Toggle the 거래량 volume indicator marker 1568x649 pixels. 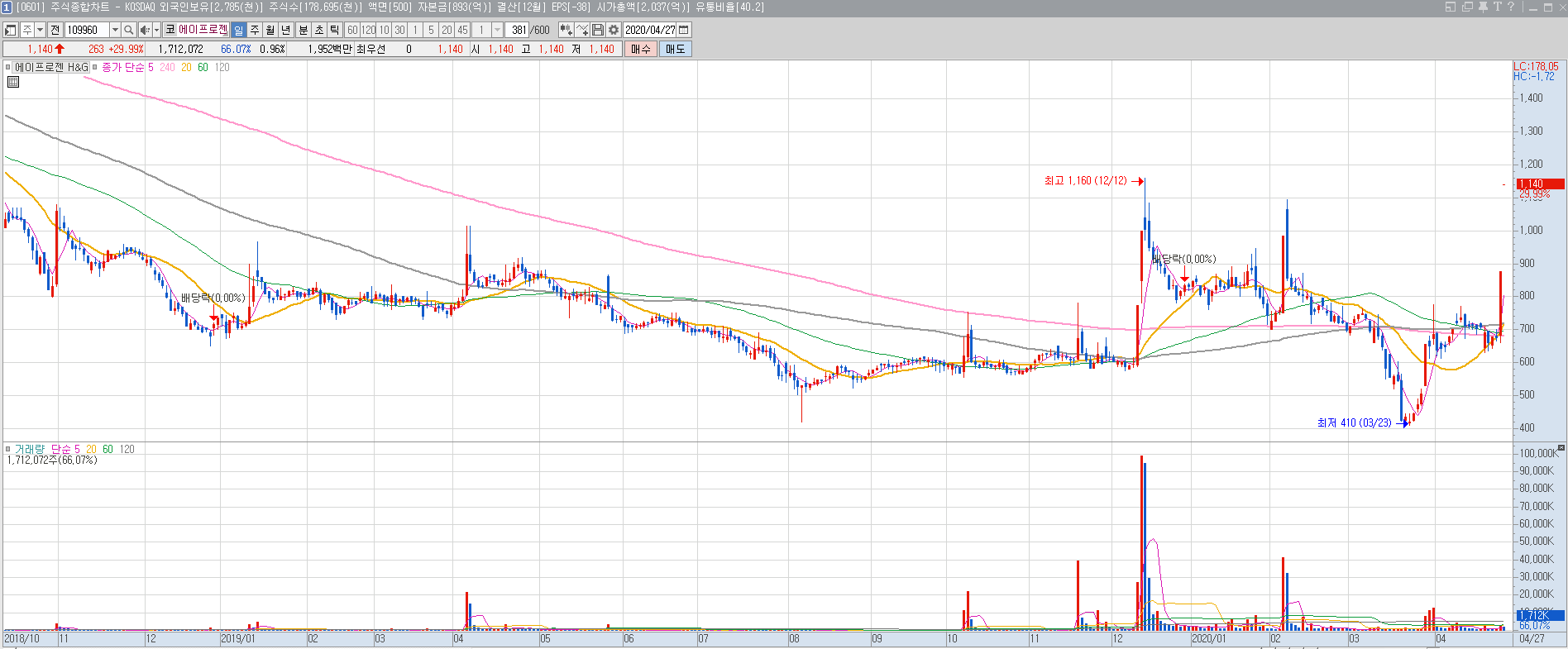coord(8,449)
